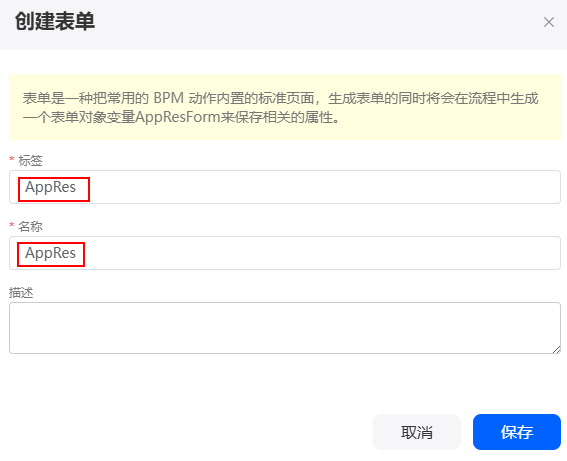Focus the 名称 input field
Image resolution: width=567 pixels, height=461 pixels.
pyautogui.click(x=285, y=253)
